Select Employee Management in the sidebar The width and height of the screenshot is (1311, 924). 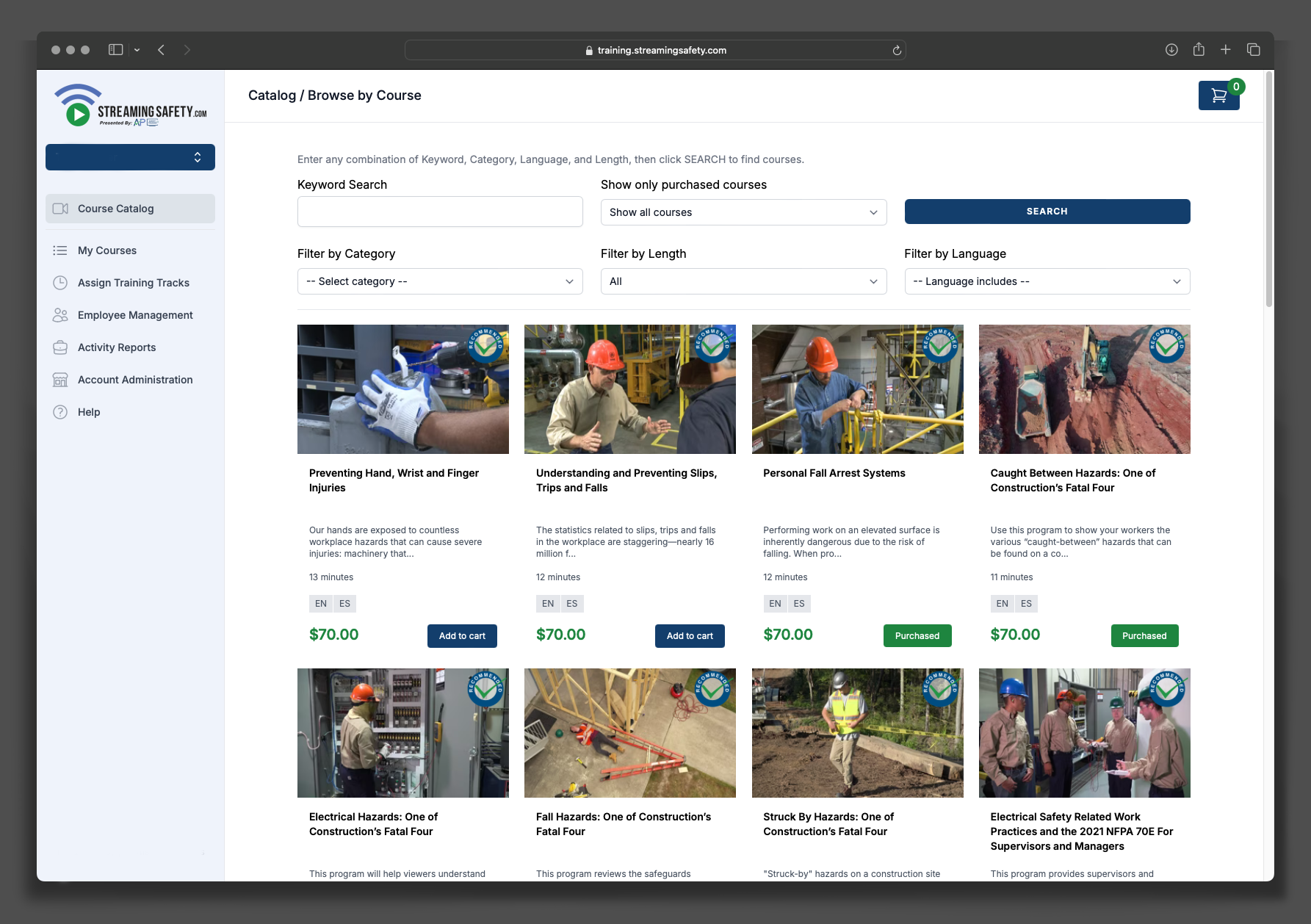click(135, 315)
